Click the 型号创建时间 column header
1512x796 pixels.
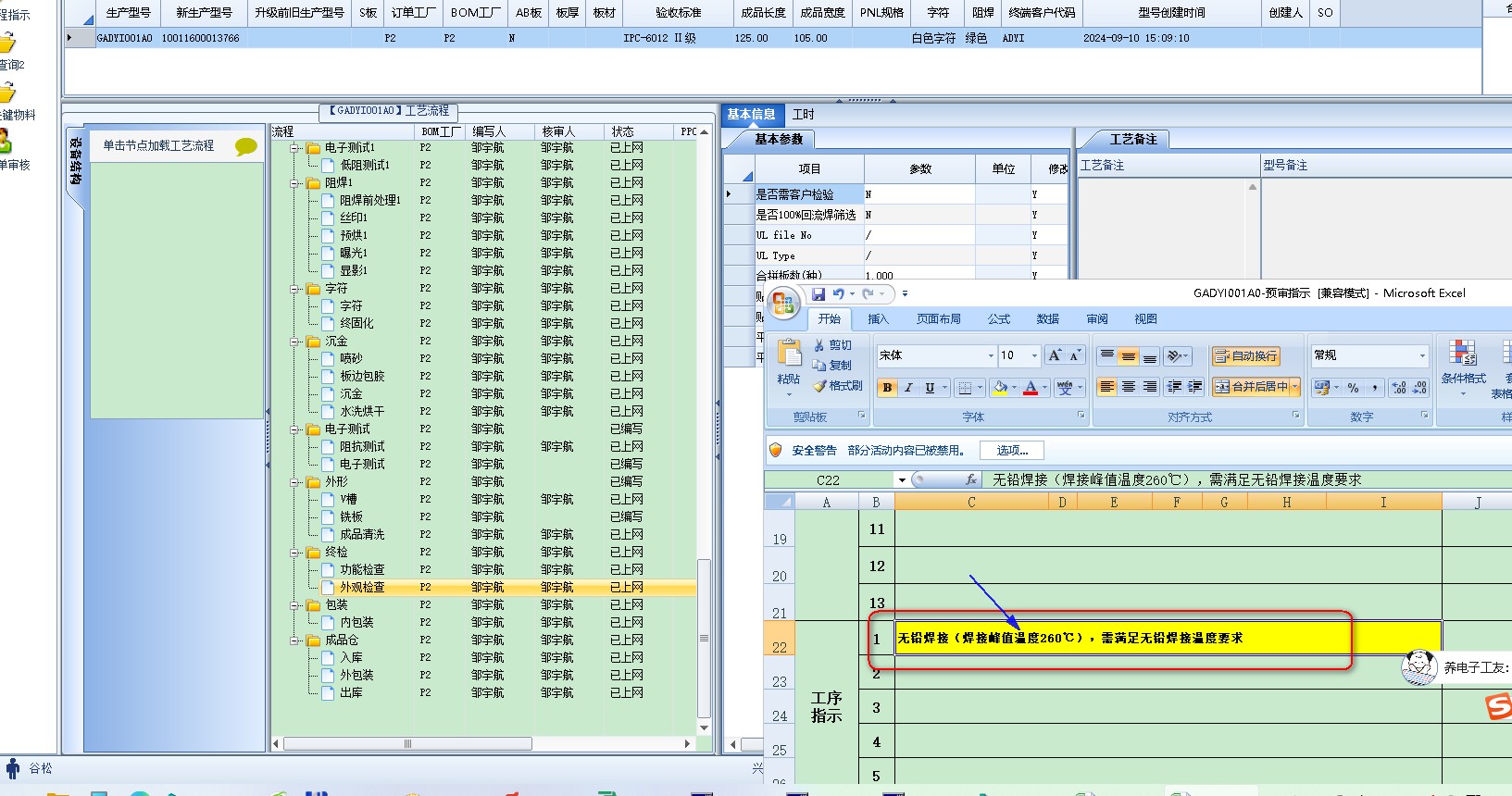click(1172, 13)
